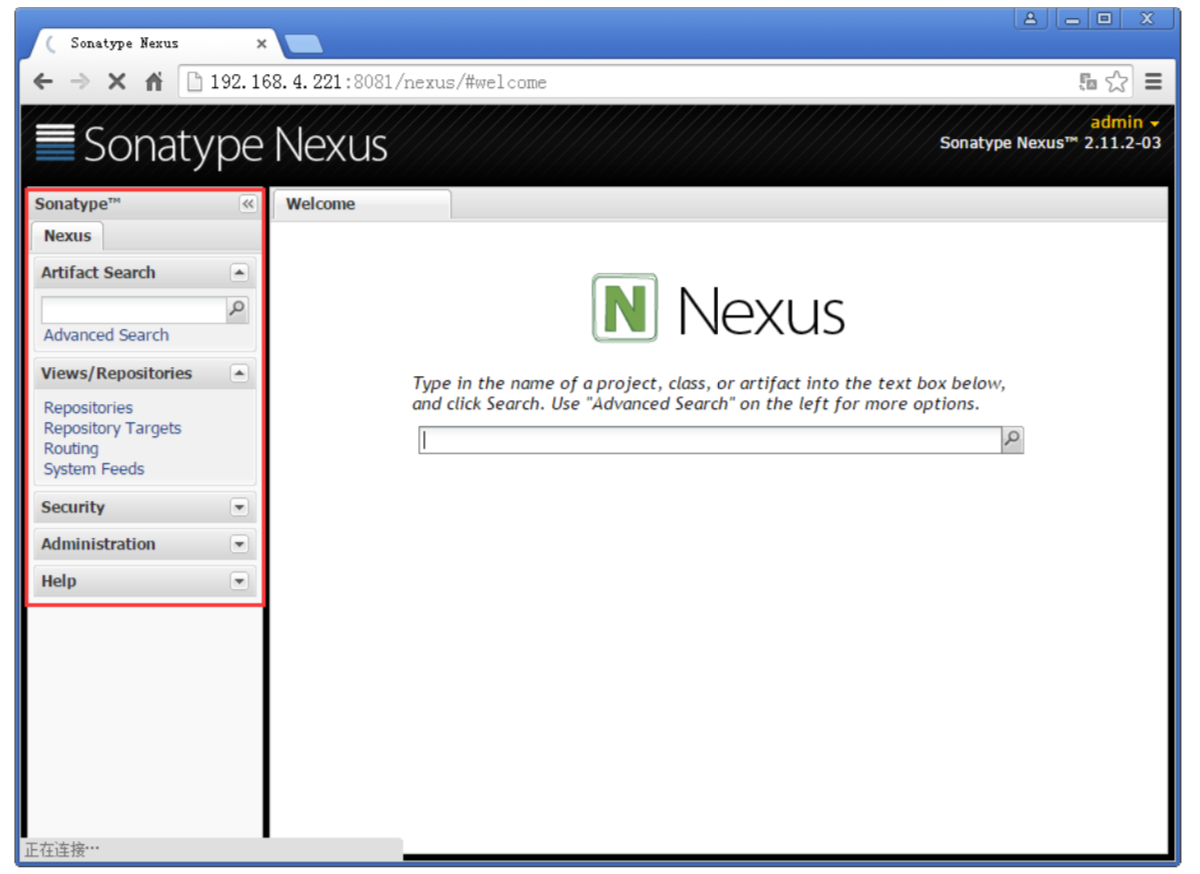Collapse the Artifact Search panel
The image size is (1200, 874).
tap(239, 273)
